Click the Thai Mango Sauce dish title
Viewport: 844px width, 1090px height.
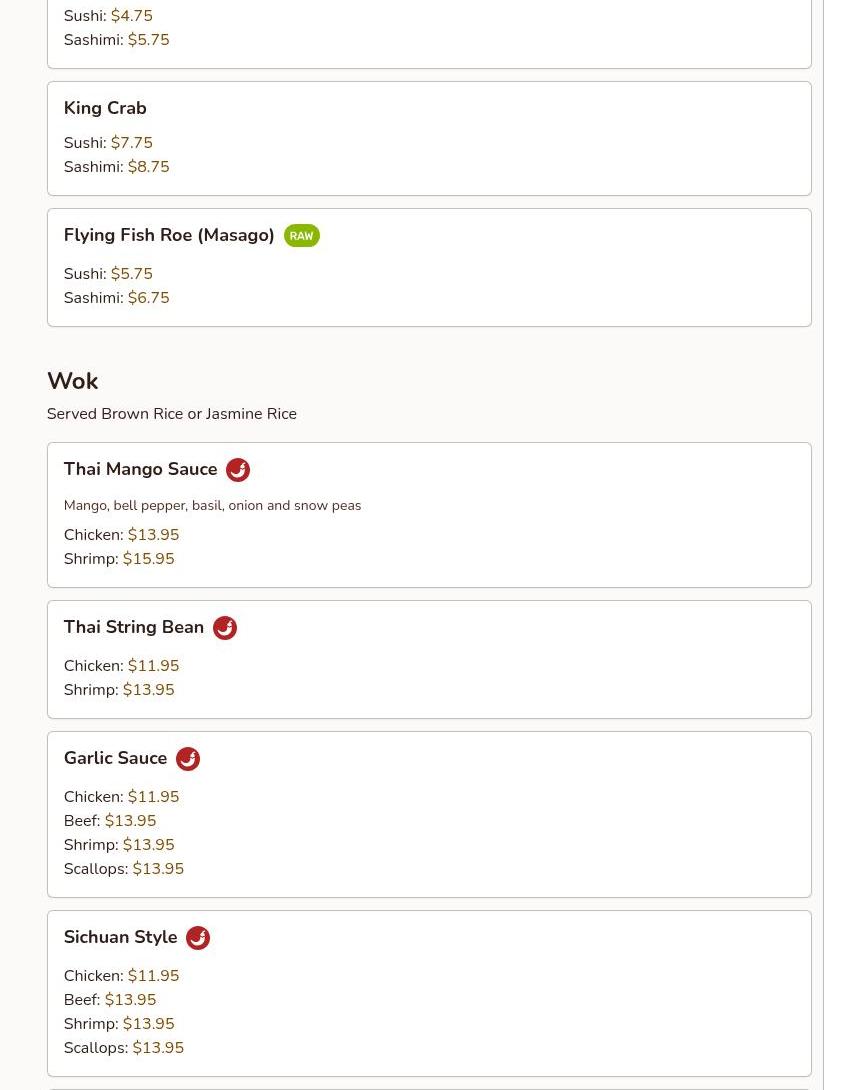click(x=140, y=469)
